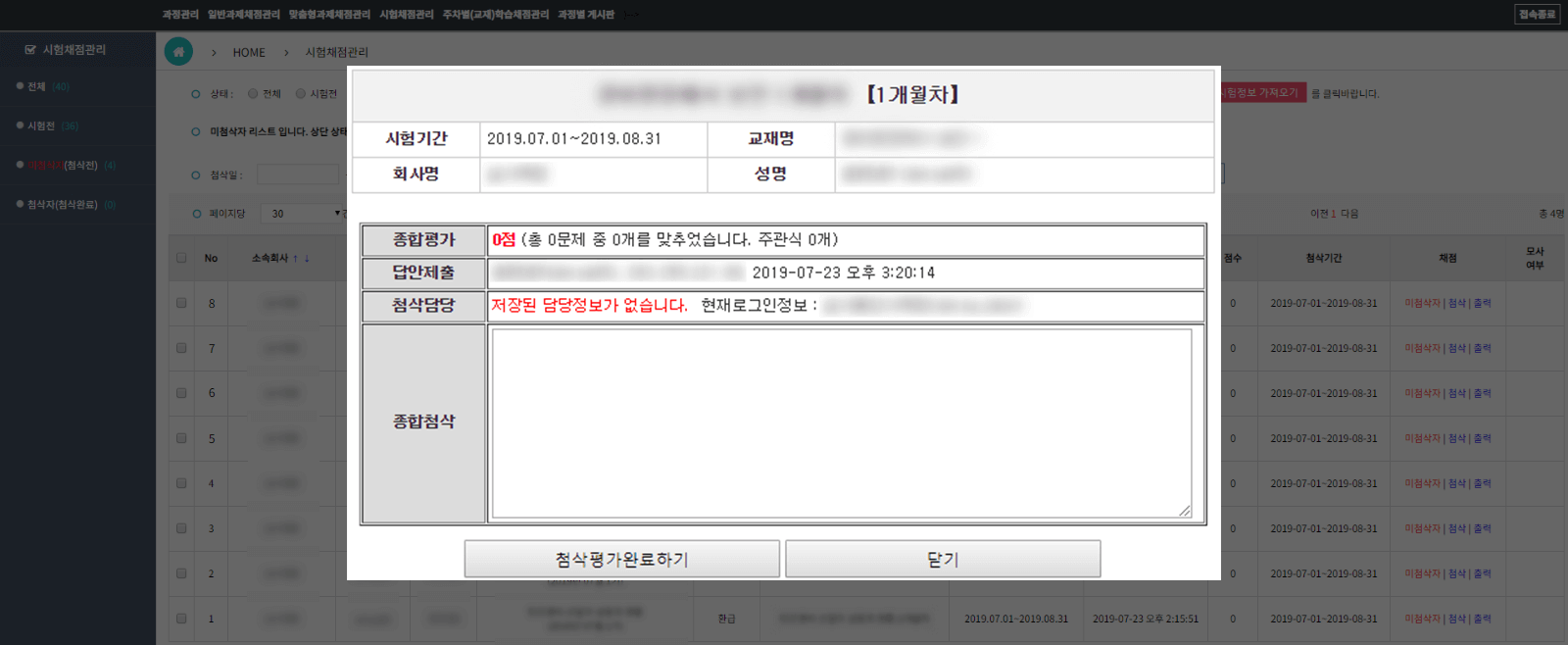Sort 소속회사 column descending with down arrow
Image resolution: width=1568 pixels, height=645 pixels.
(307, 259)
